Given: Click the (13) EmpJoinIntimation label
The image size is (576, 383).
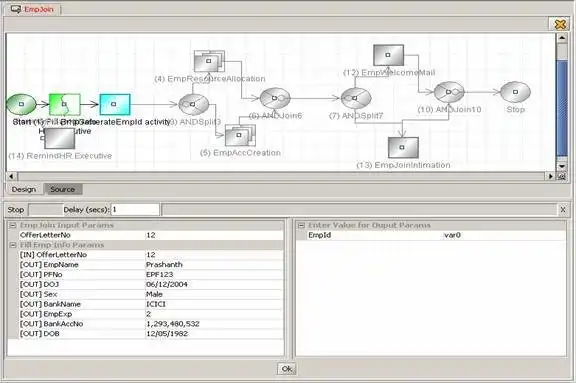Looking at the screenshot, I should (403, 165).
